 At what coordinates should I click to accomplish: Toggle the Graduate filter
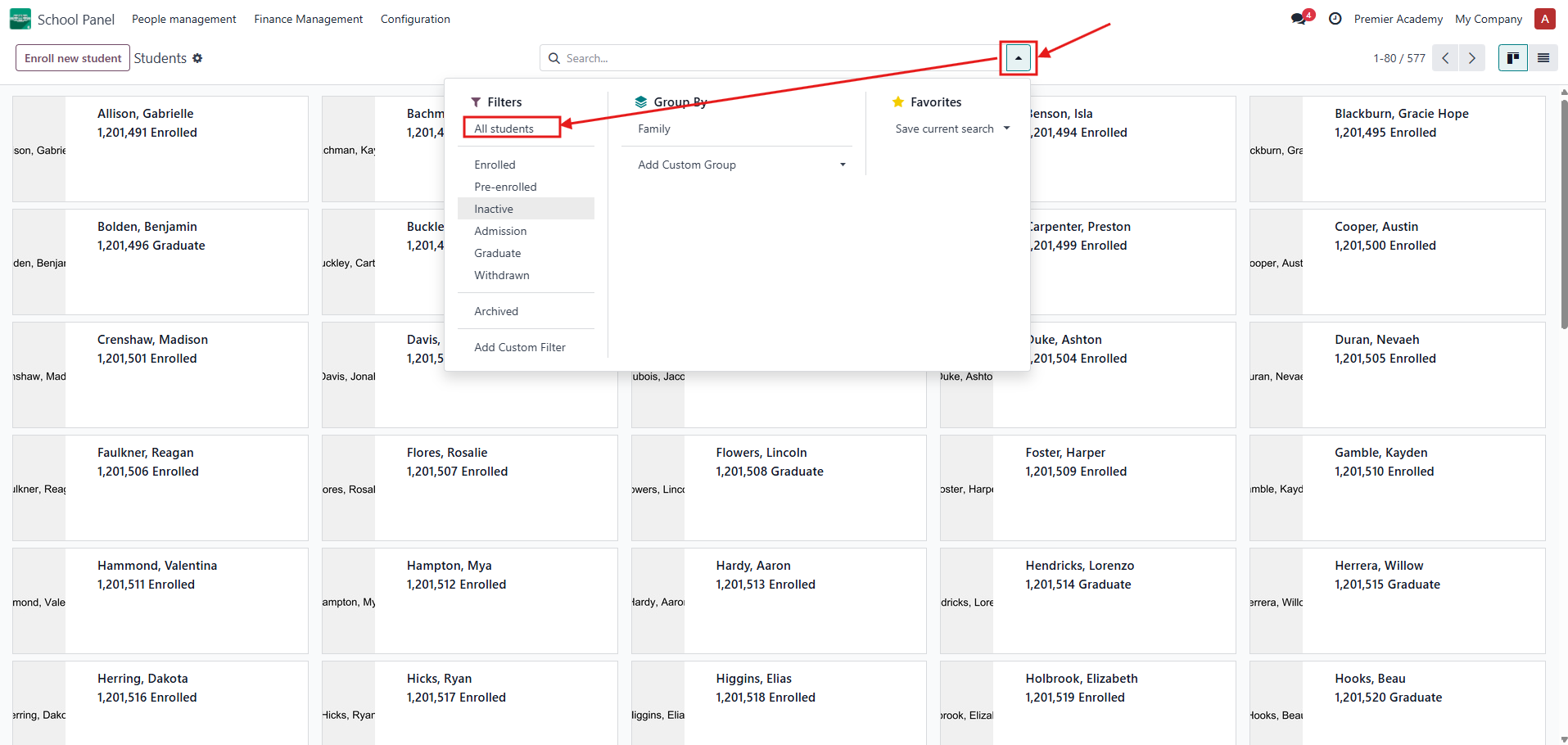pyautogui.click(x=497, y=253)
